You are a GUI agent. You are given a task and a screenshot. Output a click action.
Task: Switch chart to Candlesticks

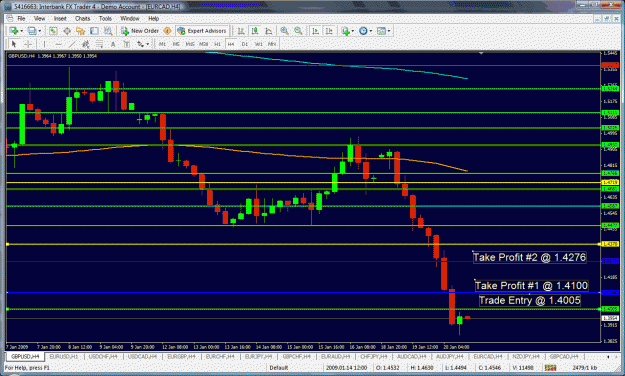(x=255, y=31)
